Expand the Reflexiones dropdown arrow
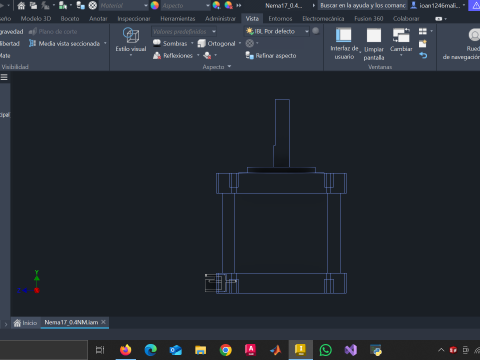The height and width of the screenshot is (360, 480). pos(198,55)
